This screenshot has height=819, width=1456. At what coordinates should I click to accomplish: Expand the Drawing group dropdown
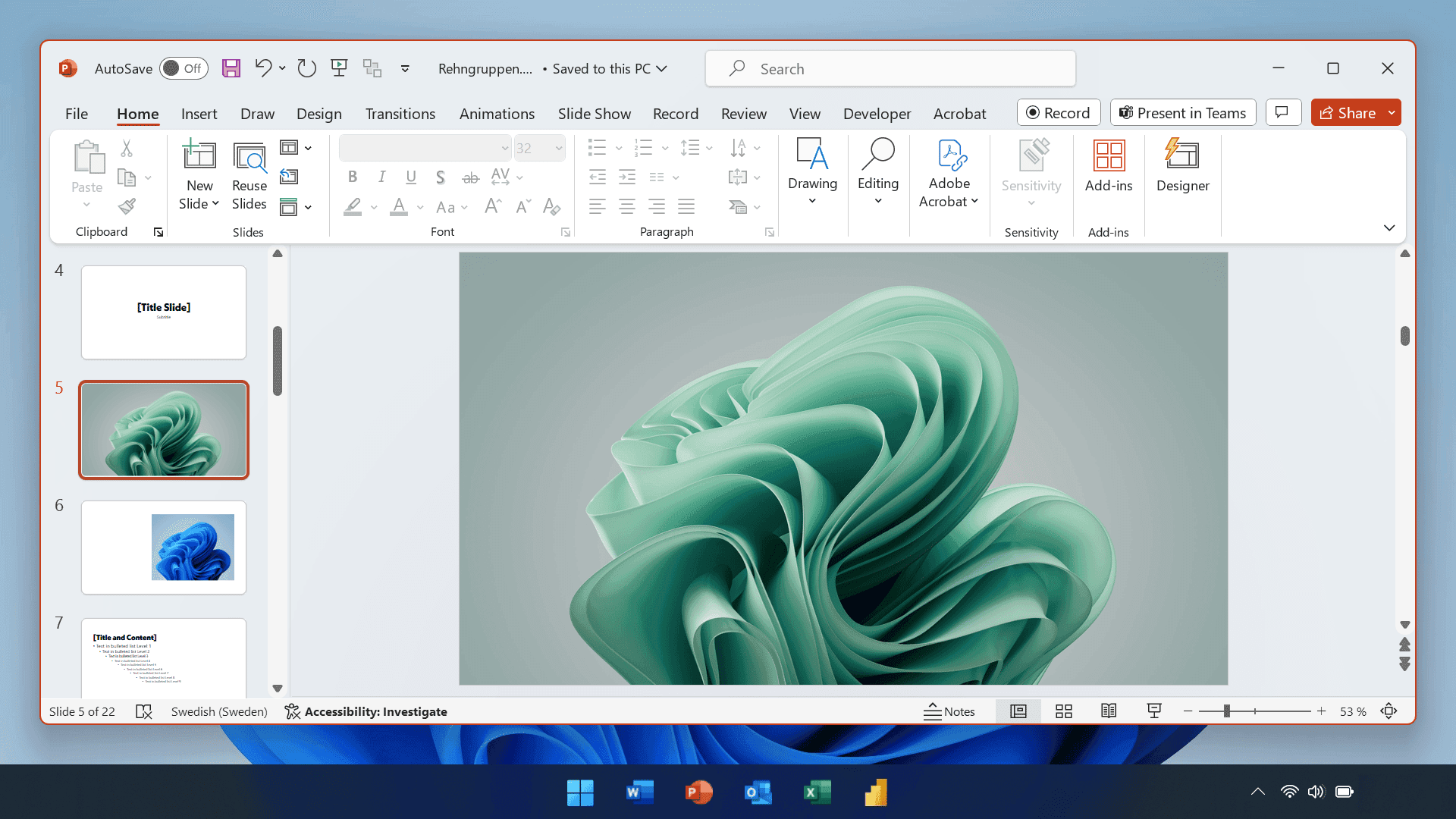812,201
